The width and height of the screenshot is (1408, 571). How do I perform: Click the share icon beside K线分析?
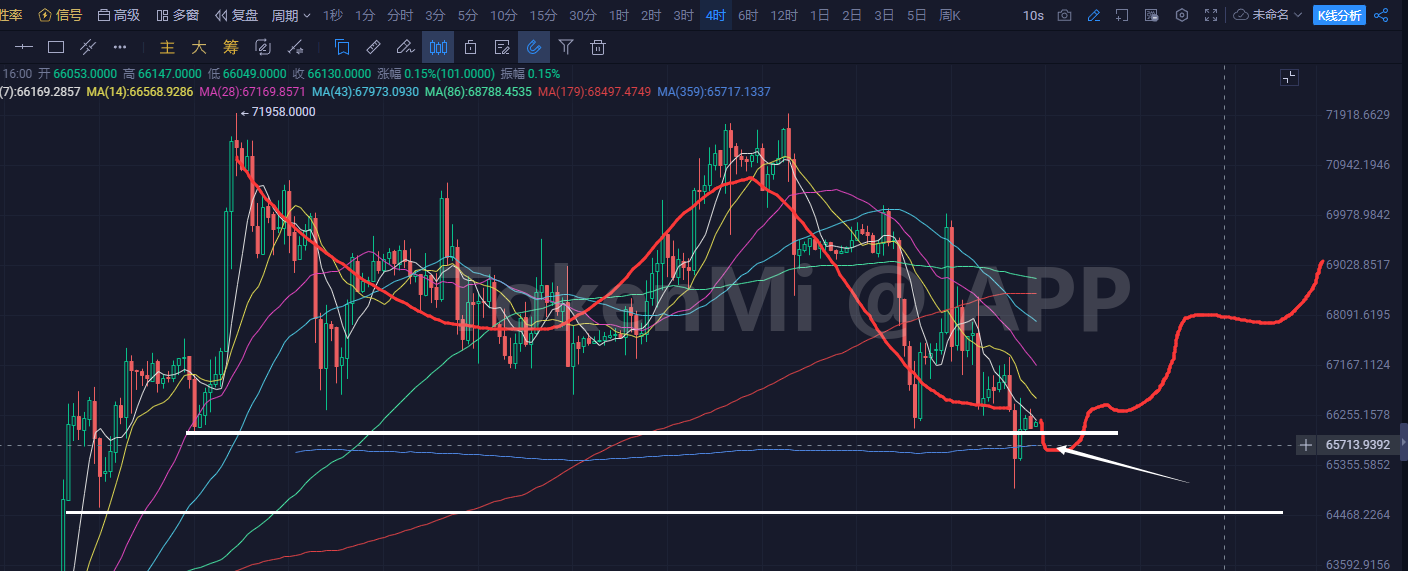tap(1381, 16)
